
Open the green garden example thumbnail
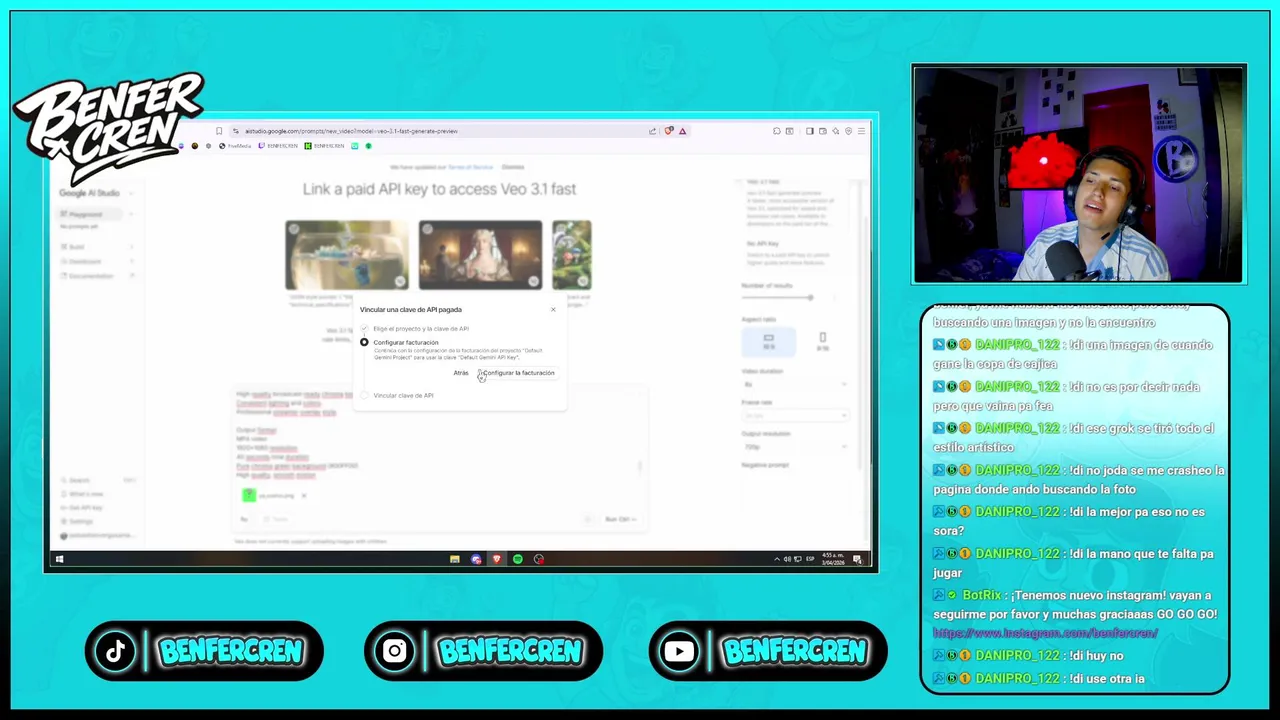572,255
